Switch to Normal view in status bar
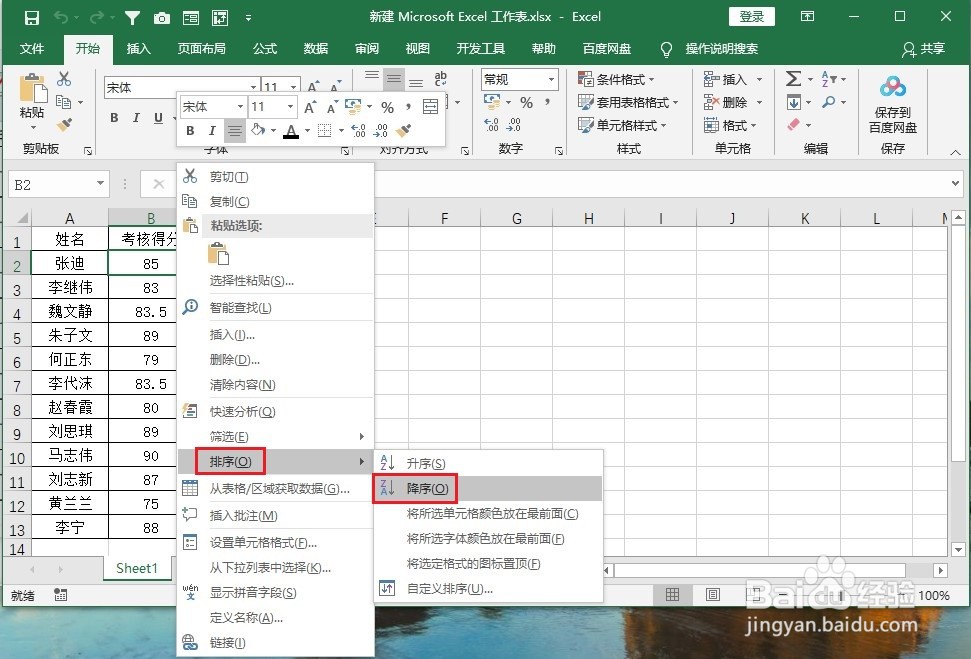Screen dimensions: 971x659 (x=673, y=595)
